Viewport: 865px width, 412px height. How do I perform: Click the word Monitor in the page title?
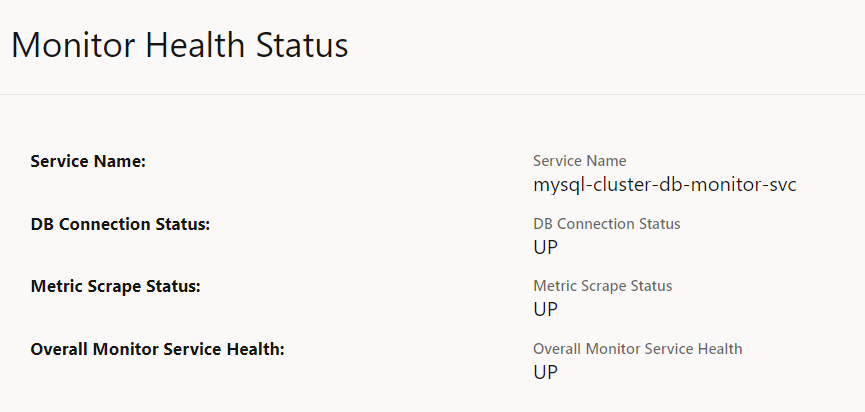pos(73,46)
